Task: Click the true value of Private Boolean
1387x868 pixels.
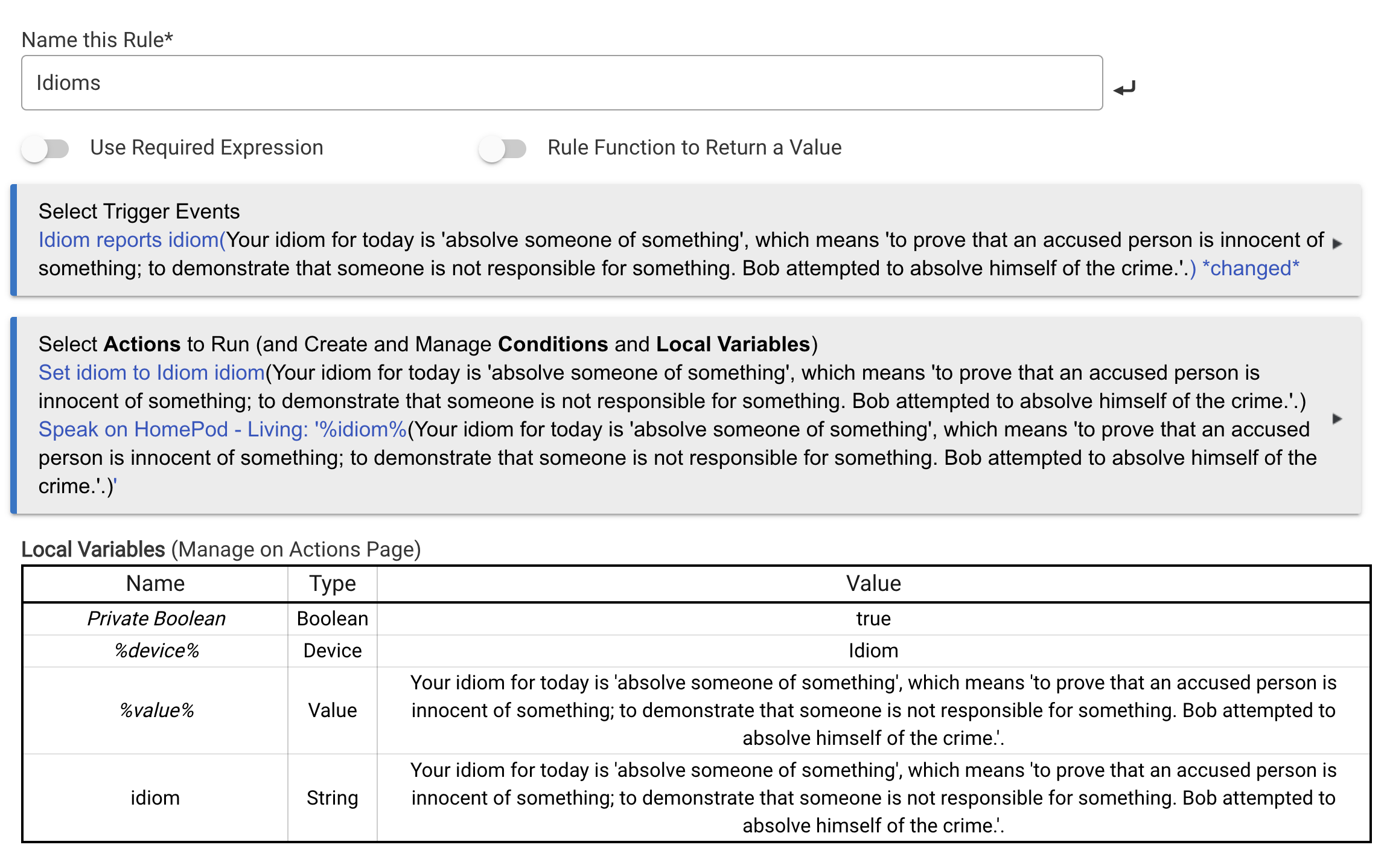Action: point(873,619)
